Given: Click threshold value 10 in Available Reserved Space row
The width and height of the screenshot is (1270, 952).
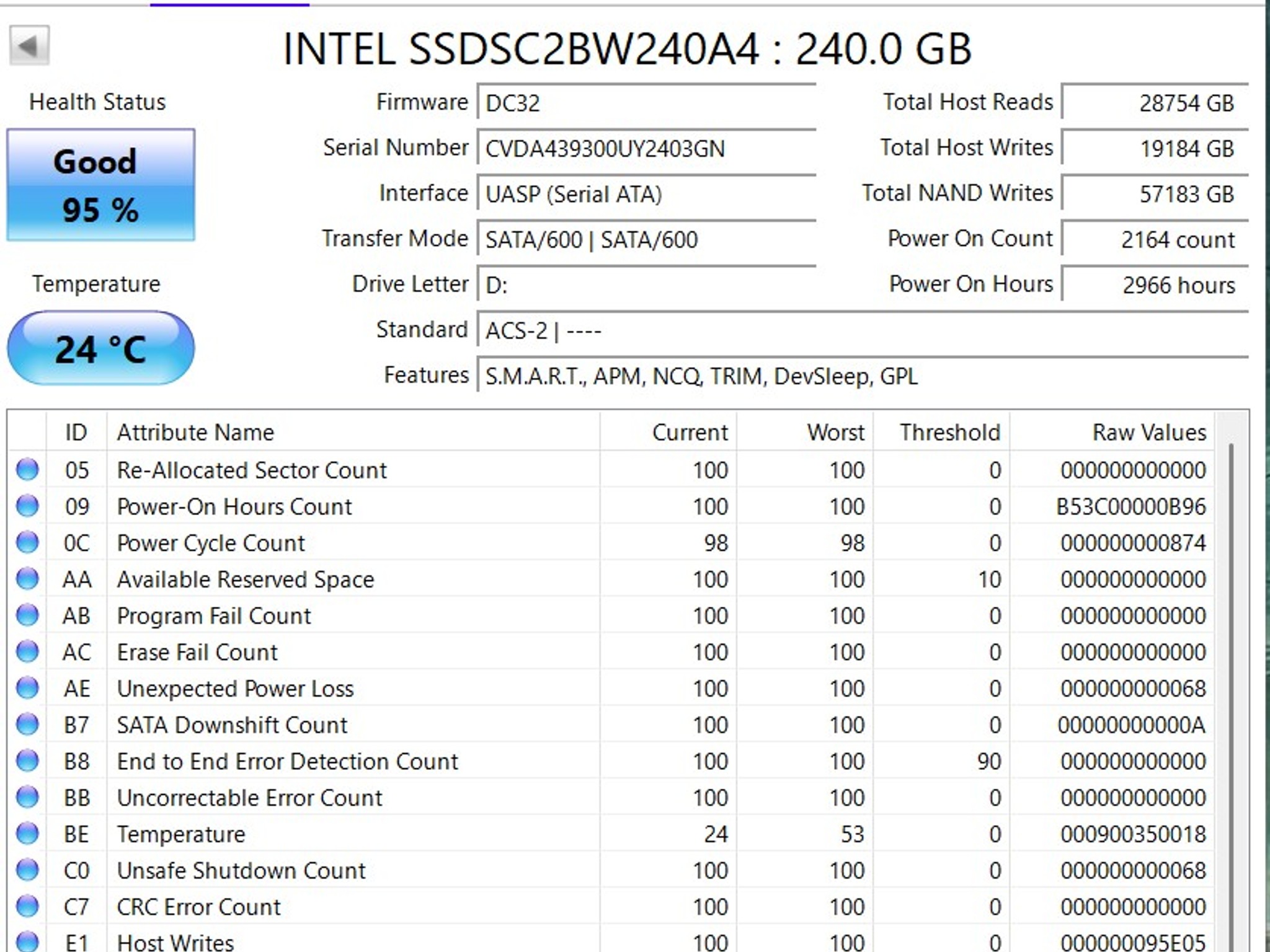Looking at the screenshot, I should pos(990,579).
